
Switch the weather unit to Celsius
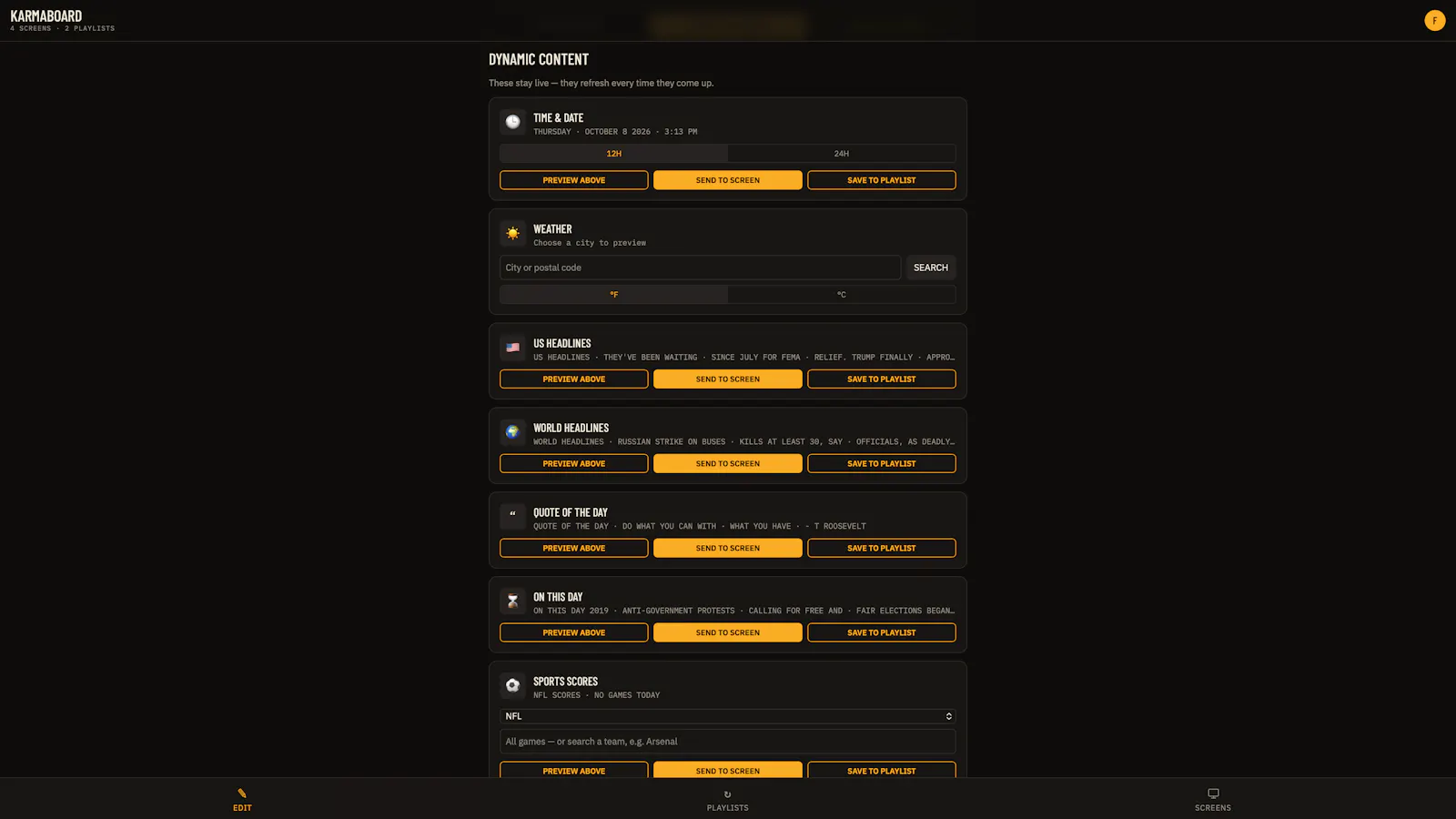(842, 295)
